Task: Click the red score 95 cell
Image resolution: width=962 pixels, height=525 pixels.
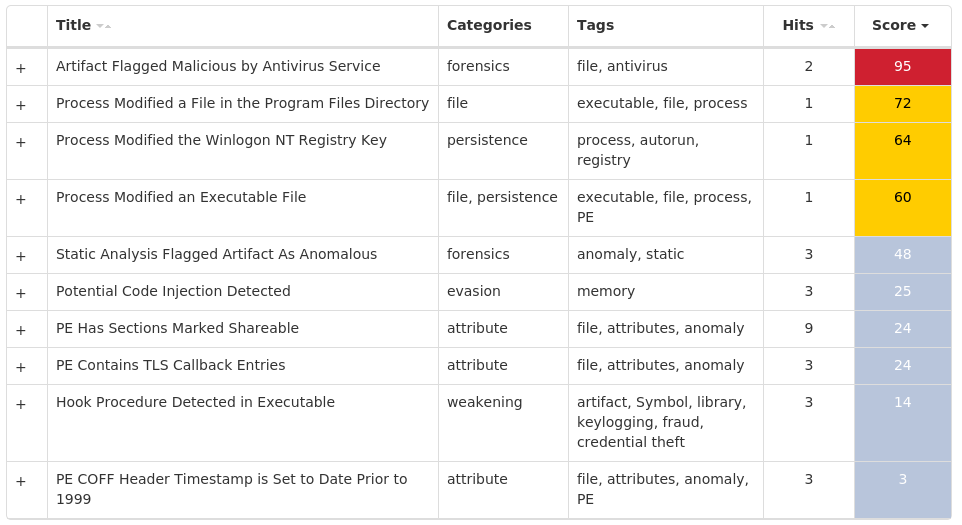Action: click(902, 67)
